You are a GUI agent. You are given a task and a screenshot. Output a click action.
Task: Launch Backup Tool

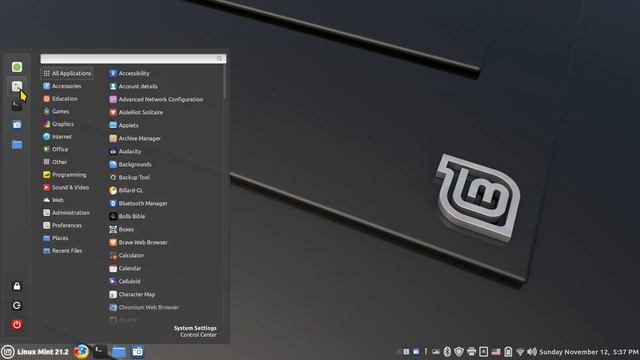point(130,178)
